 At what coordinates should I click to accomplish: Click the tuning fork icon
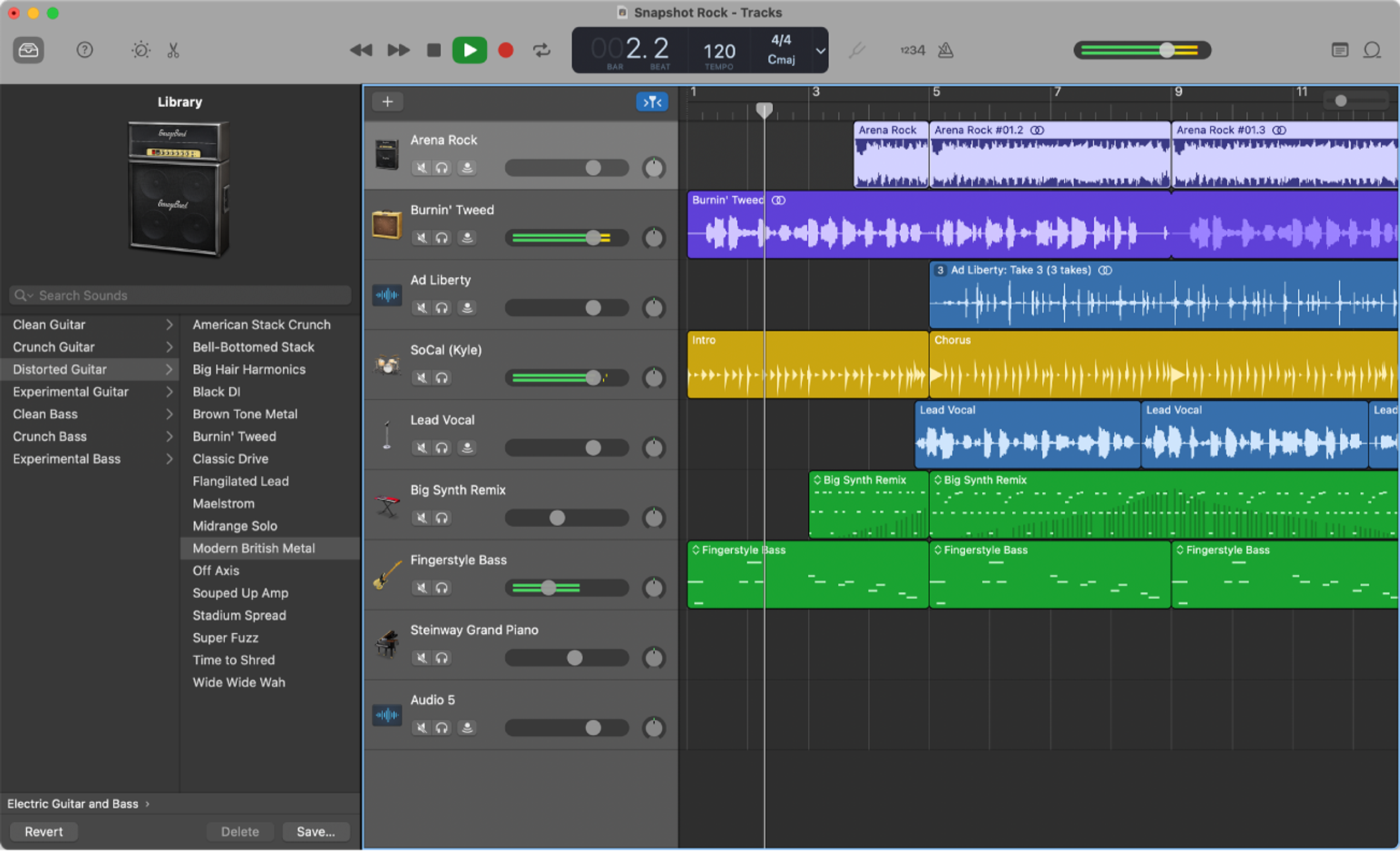point(857,50)
